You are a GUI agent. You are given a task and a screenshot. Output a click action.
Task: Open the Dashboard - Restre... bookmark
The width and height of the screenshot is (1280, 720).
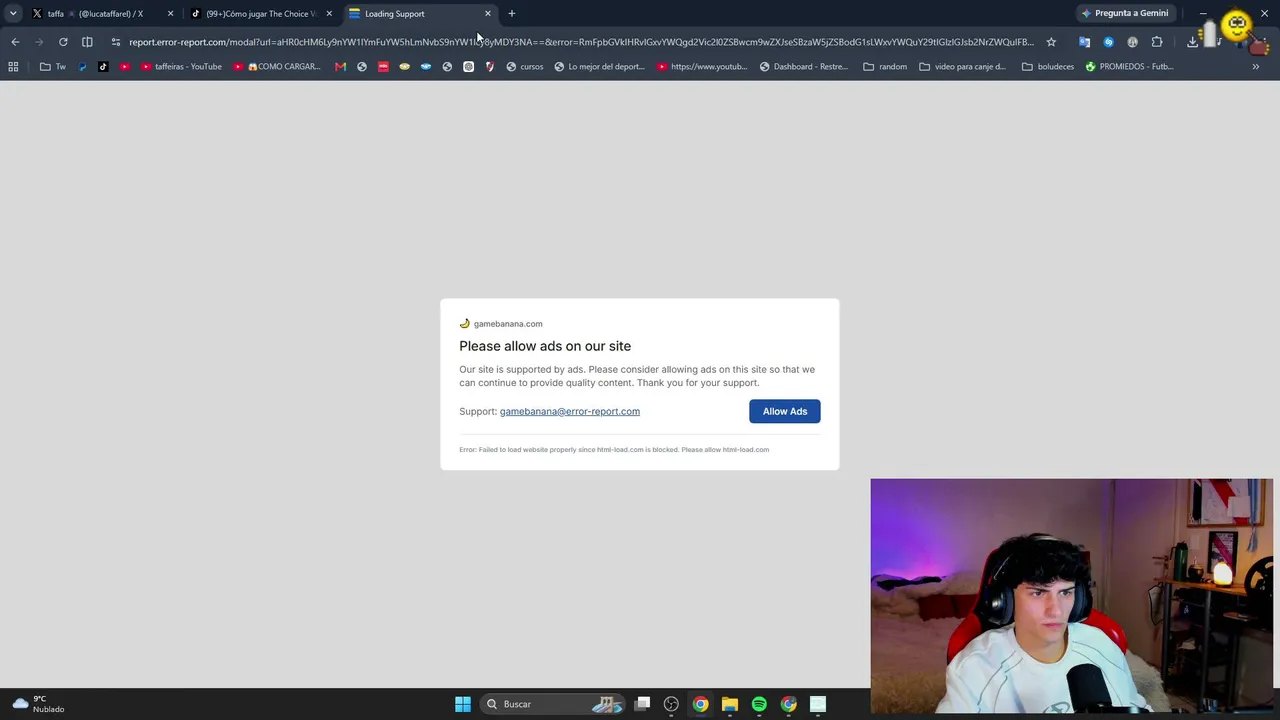804,67
